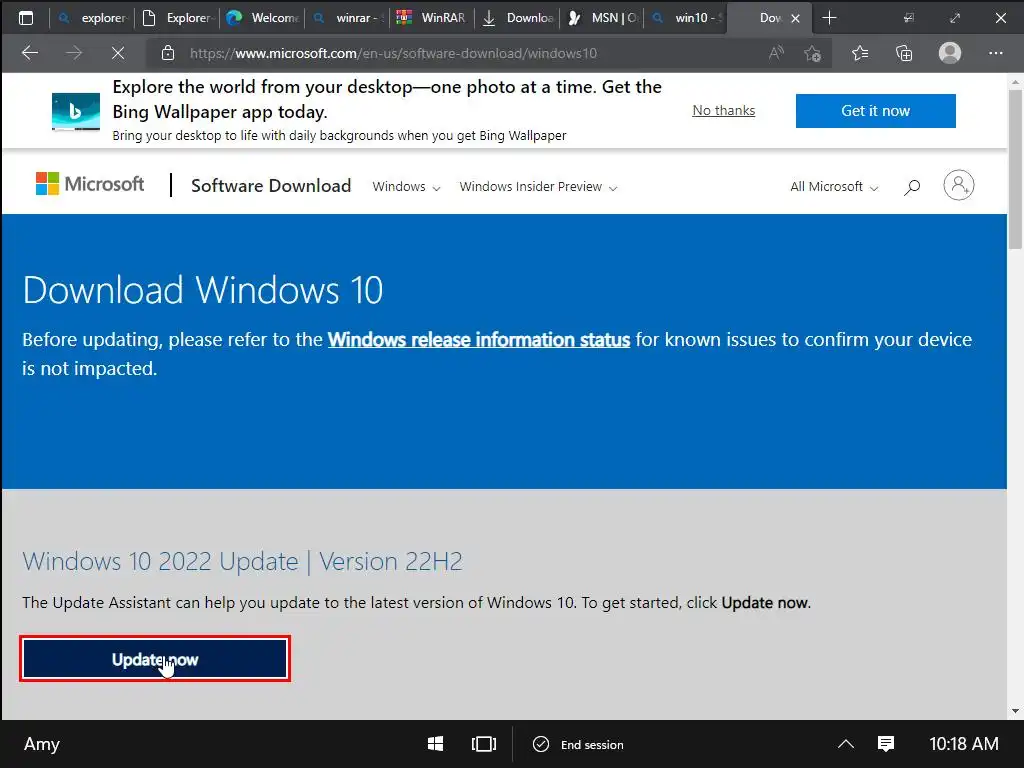Dismiss banner with No thanks
Image resolution: width=1024 pixels, height=768 pixels.
click(x=724, y=110)
